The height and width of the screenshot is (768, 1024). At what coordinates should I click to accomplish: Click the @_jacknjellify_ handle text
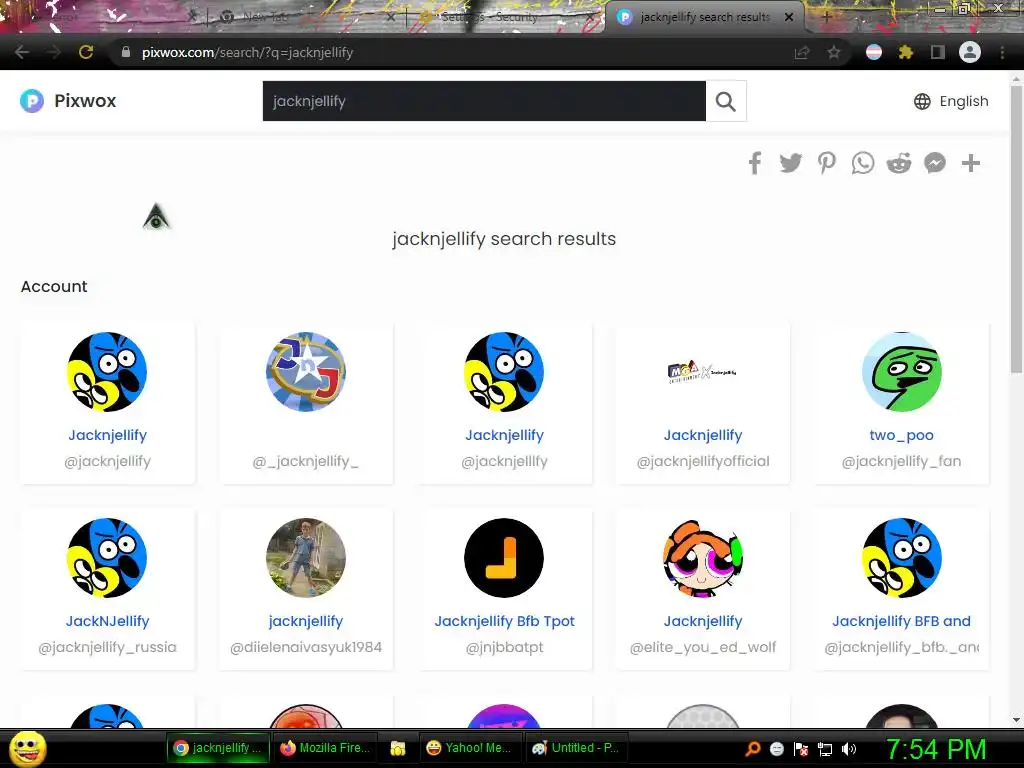[x=306, y=461]
